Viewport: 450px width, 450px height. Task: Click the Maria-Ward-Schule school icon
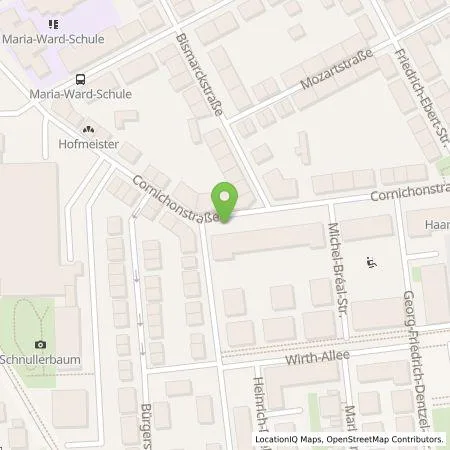(53, 24)
